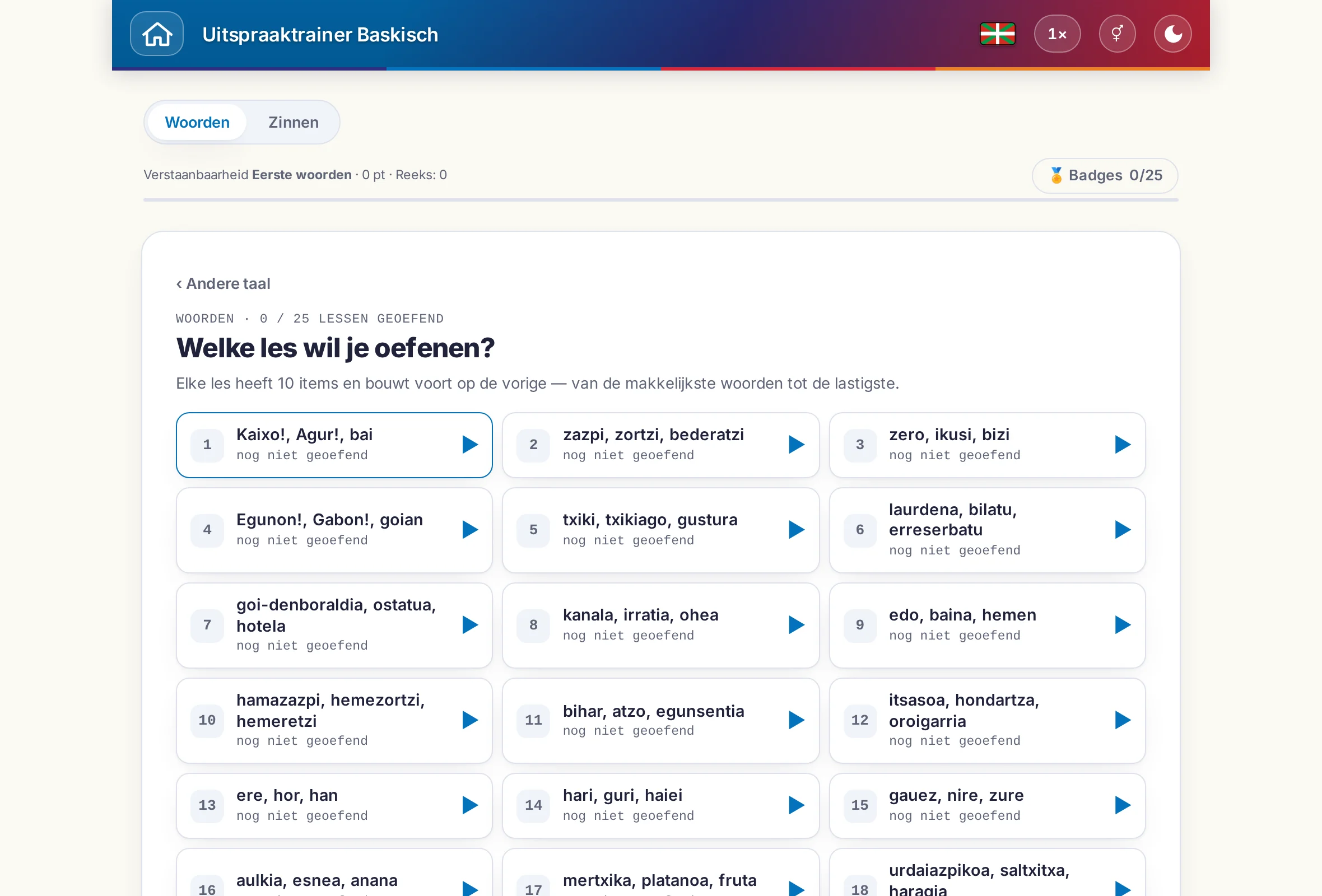
Task: Open the home page via house icon
Action: 156,34
